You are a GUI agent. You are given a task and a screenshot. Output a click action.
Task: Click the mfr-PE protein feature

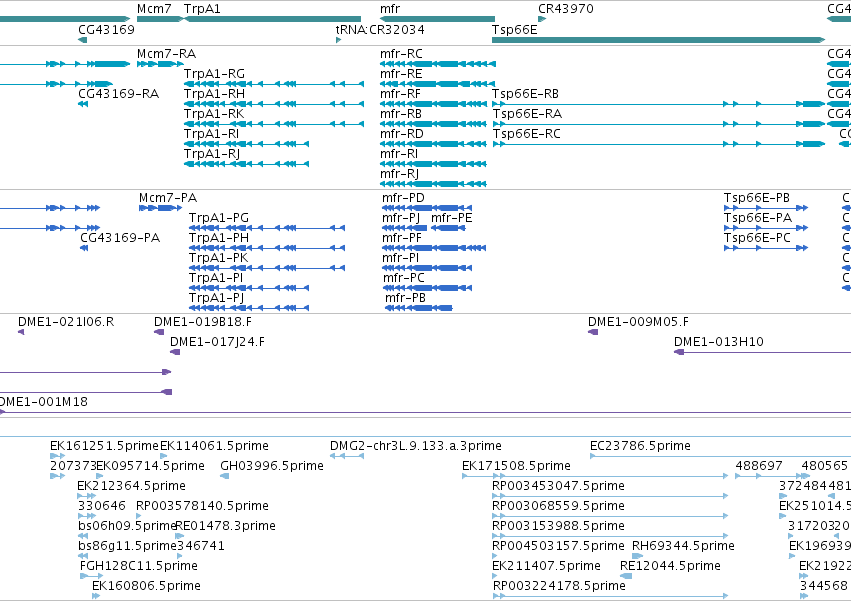coord(448,228)
